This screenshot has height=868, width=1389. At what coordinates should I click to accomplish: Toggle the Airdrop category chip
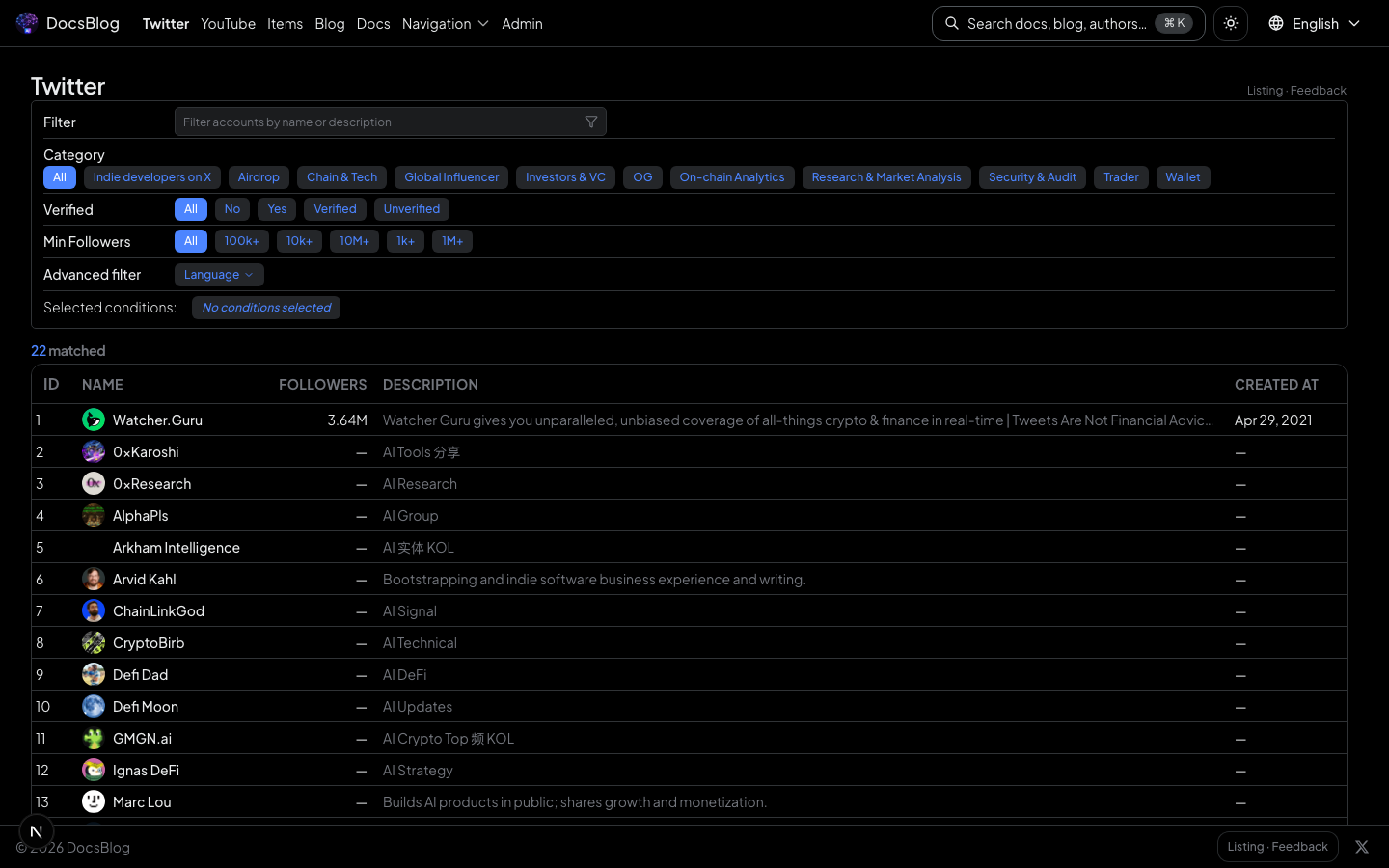pos(259,177)
